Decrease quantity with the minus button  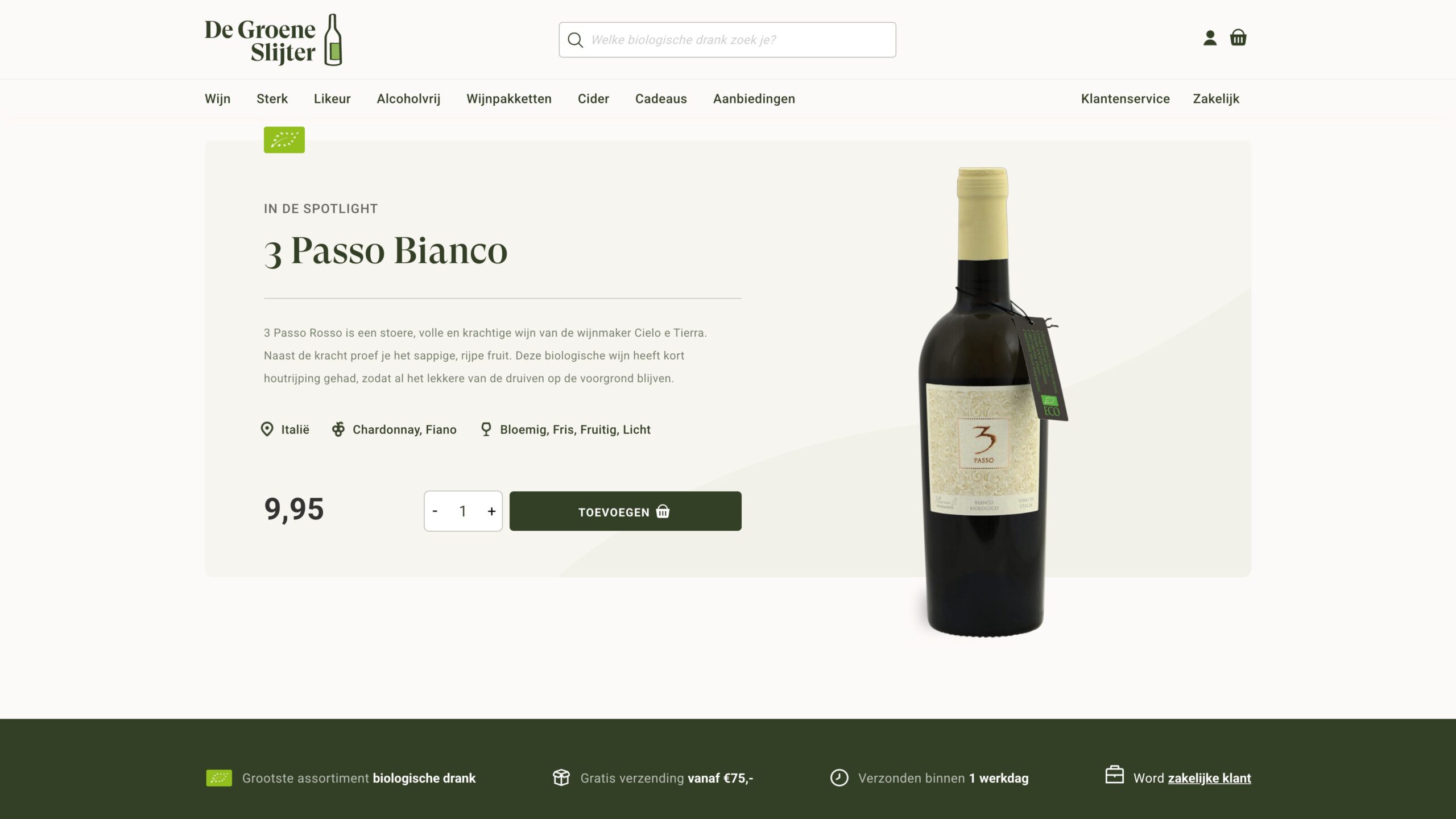pos(435,511)
